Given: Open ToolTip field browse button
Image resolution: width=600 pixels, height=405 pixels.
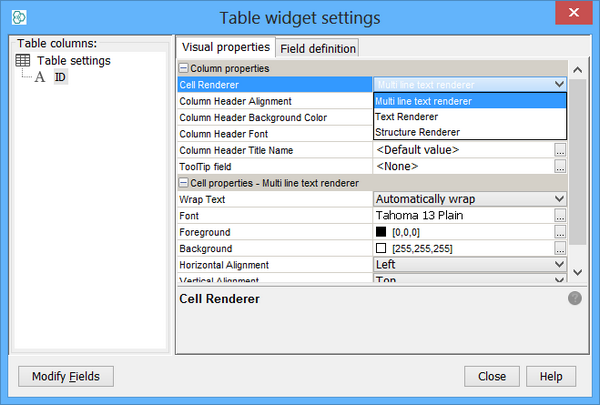Looking at the screenshot, I should pyautogui.click(x=560, y=166).
